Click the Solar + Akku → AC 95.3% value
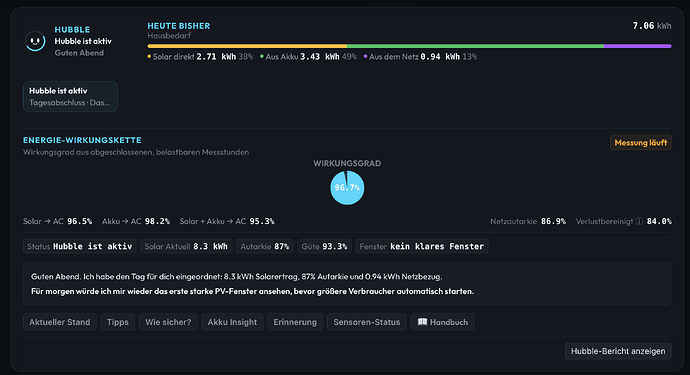 pyautogui.click(x=227, y=221)
